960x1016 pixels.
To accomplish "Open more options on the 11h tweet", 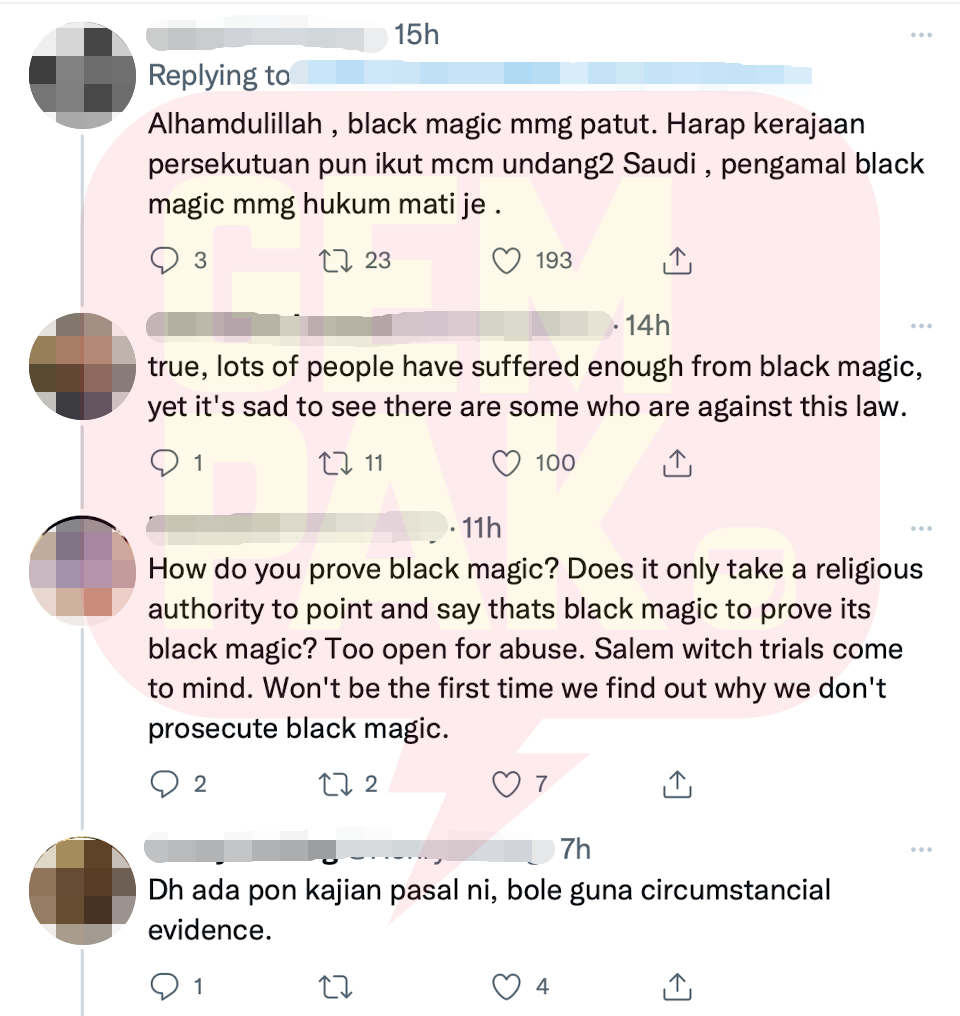I will tap(920, 529).
